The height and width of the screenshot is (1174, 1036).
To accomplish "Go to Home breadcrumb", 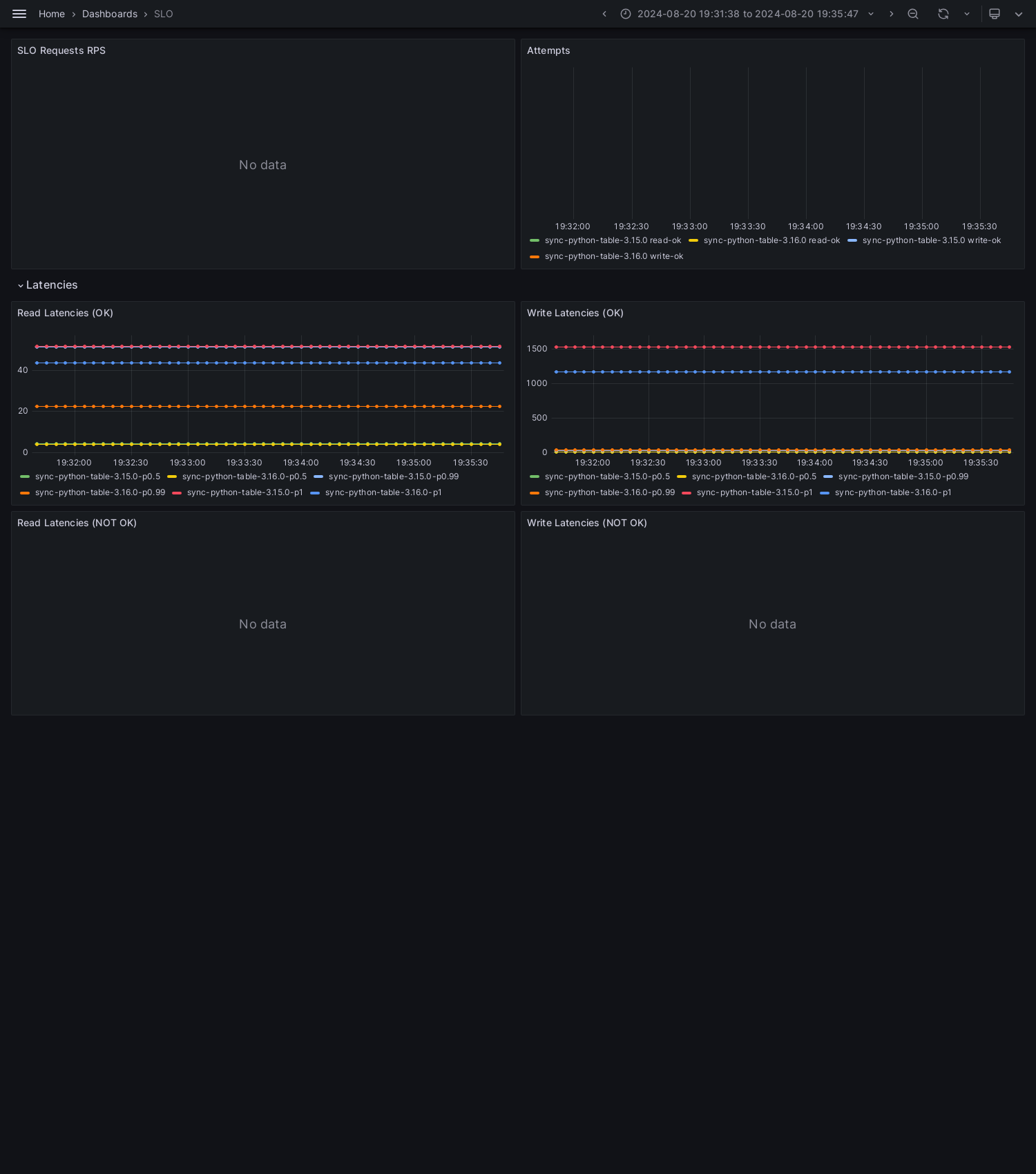I will pyautogui.click(x=52, y=14).
